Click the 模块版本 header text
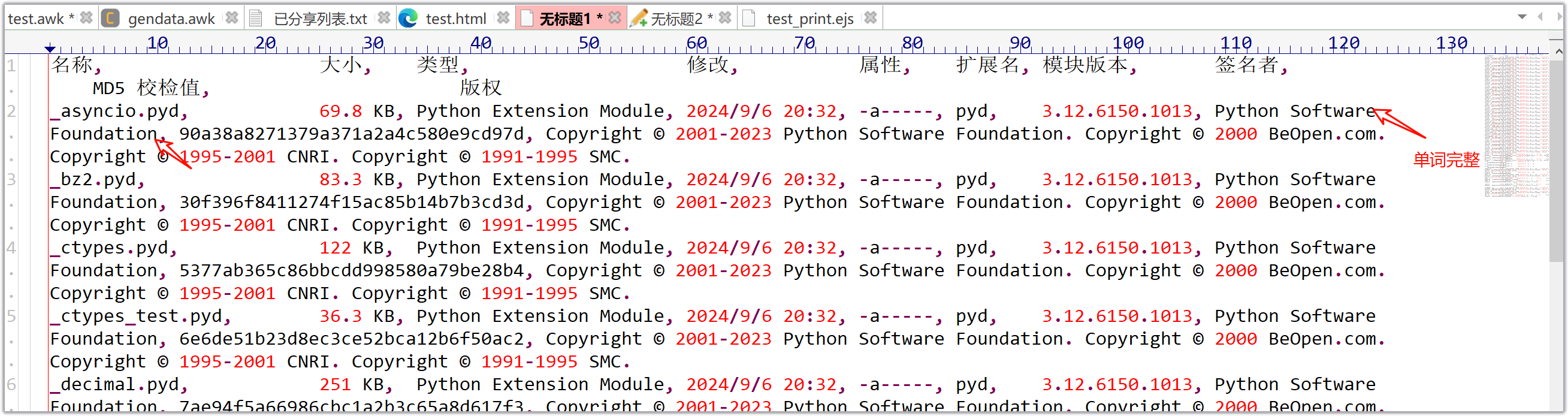 (1084, 65)
